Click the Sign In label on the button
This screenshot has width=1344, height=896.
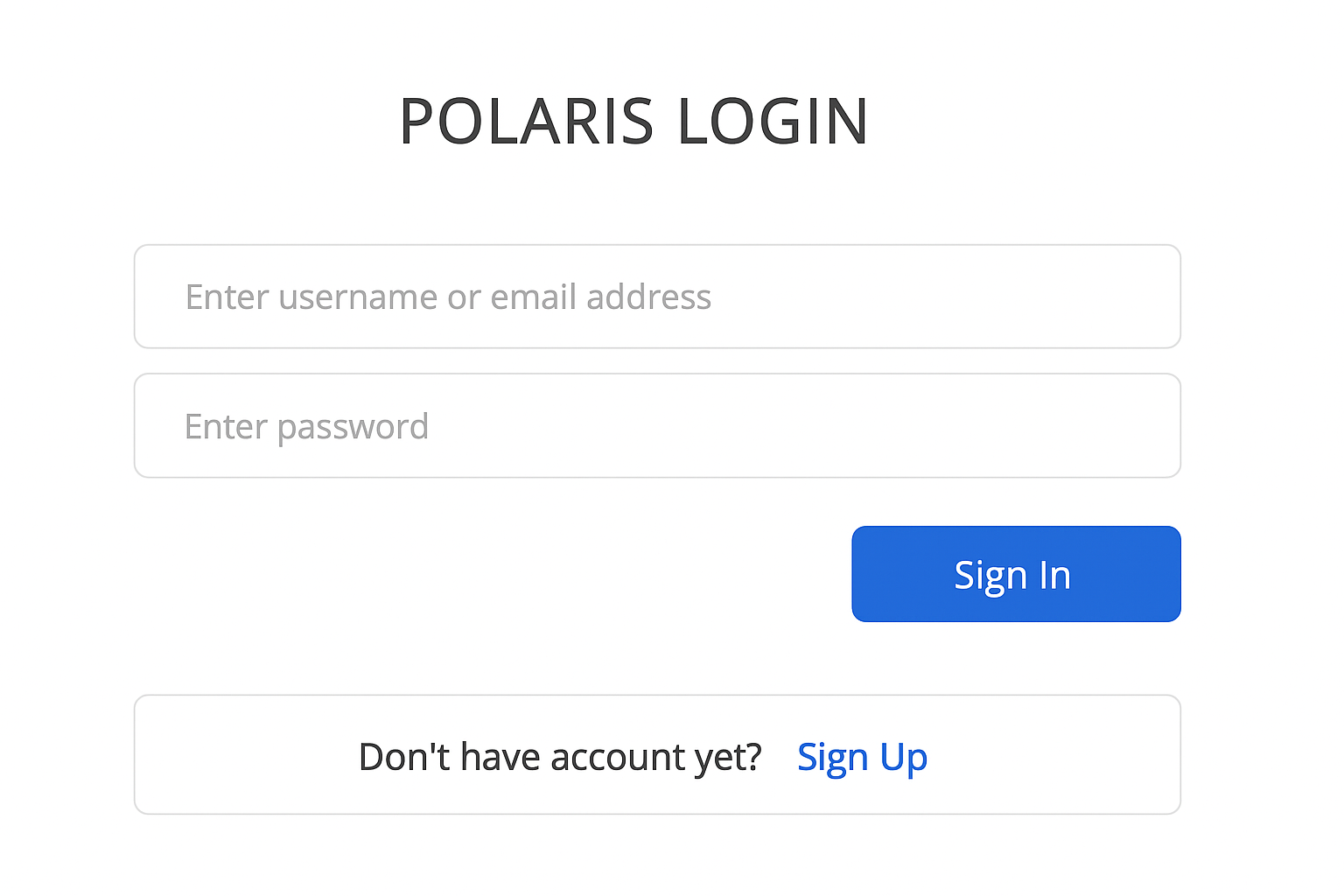[1012, 575]
